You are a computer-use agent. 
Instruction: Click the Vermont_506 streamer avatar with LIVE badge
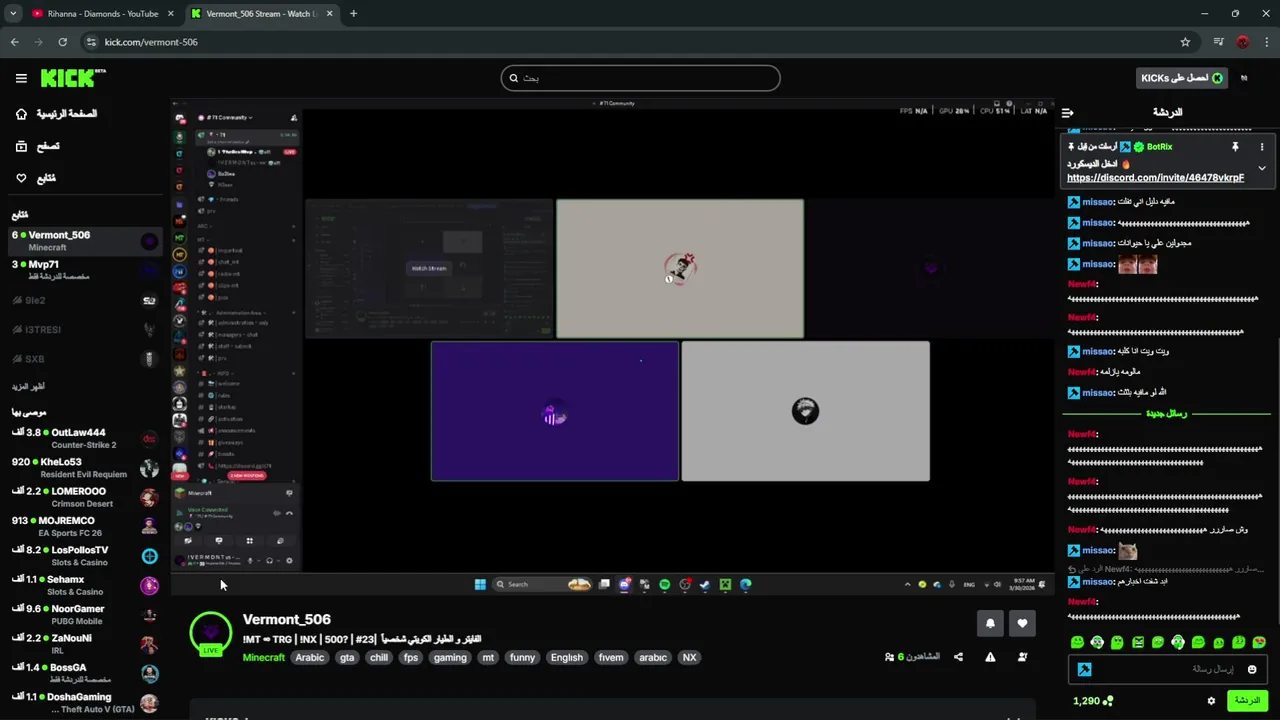pyautogui.click(x=211, y=633)
